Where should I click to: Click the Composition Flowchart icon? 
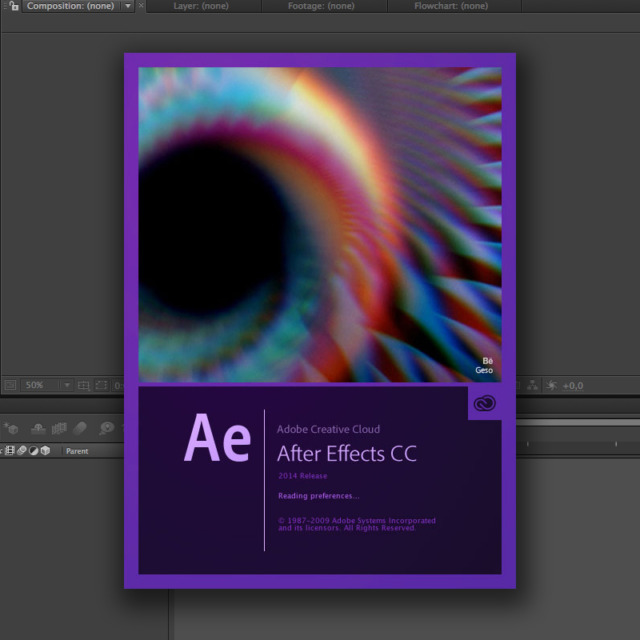533,385
